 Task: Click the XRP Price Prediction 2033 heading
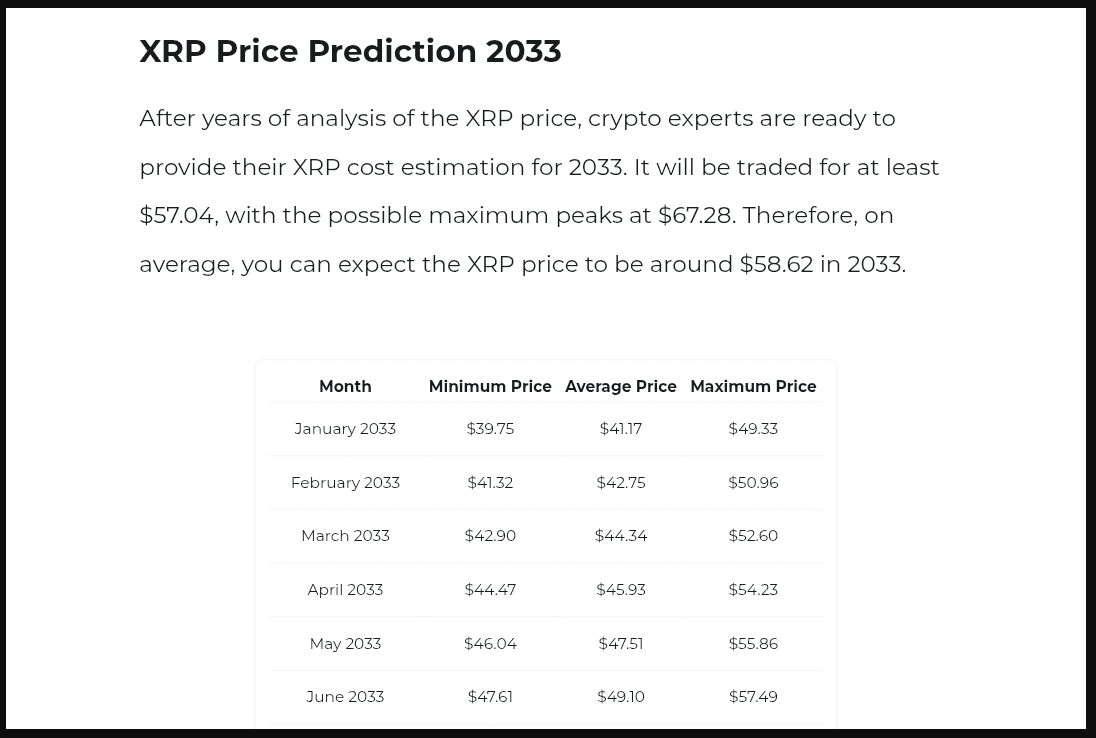350,51
